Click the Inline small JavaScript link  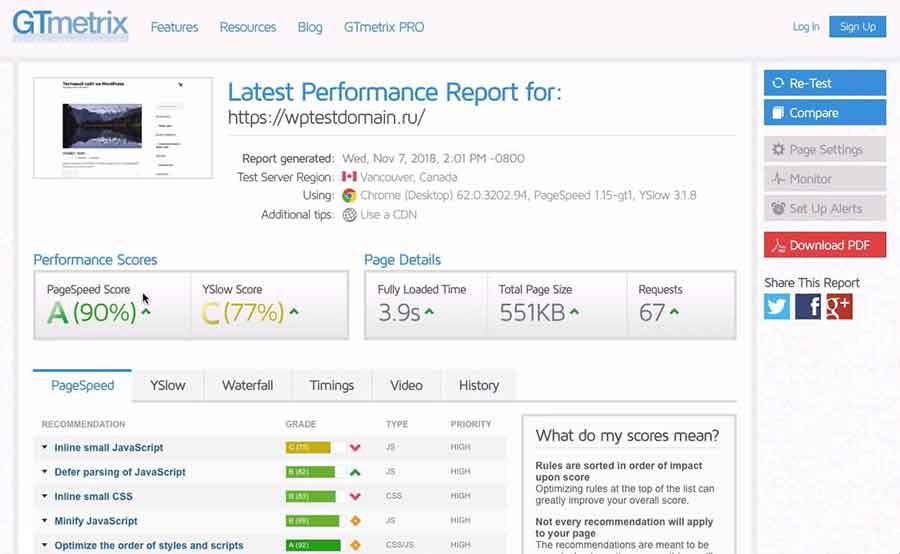109,448
